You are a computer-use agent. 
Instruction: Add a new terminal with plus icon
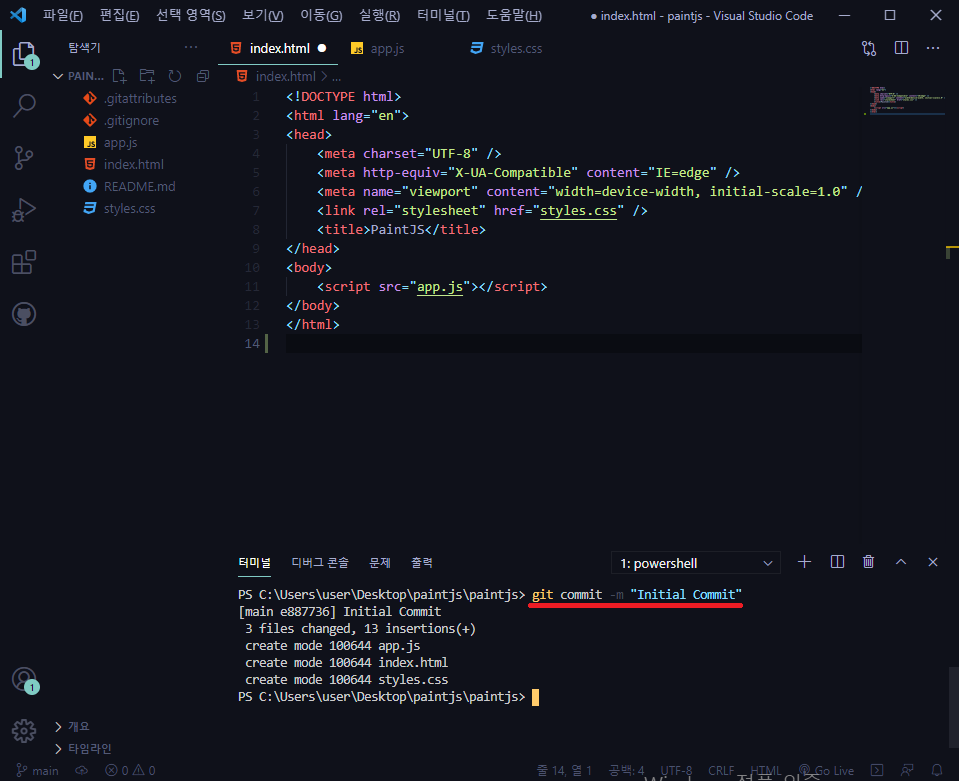(x=804, y=562)
